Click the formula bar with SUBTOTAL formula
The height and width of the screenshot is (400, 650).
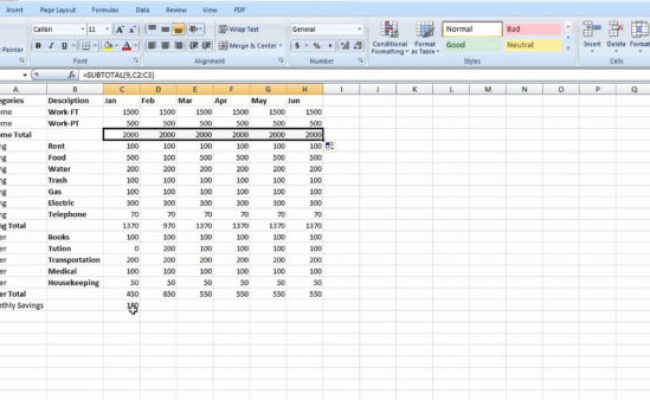pyautogui.click(x=364, y=75)
